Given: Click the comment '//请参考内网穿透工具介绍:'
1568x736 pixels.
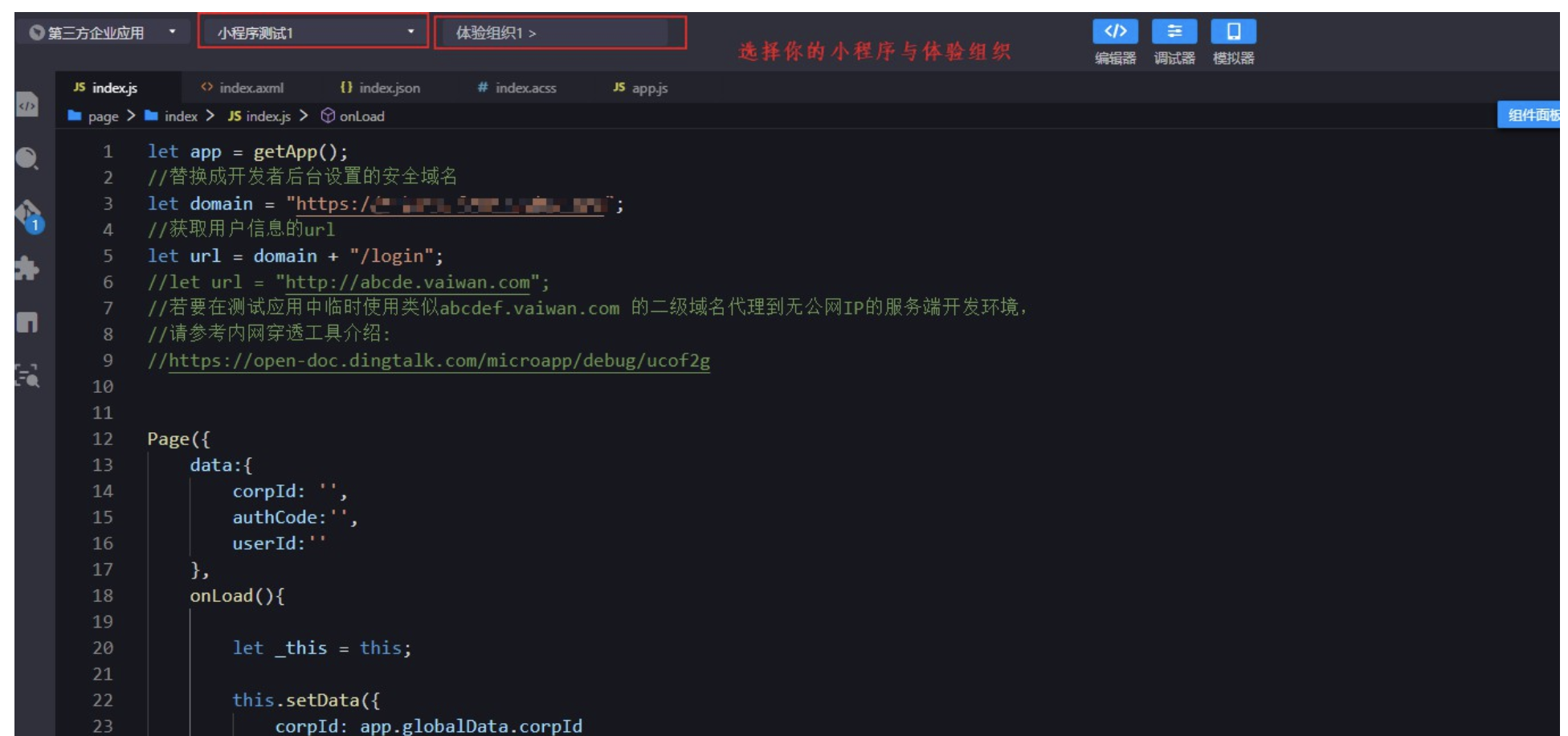Looking at the screenshot, I should pos(269,333).
